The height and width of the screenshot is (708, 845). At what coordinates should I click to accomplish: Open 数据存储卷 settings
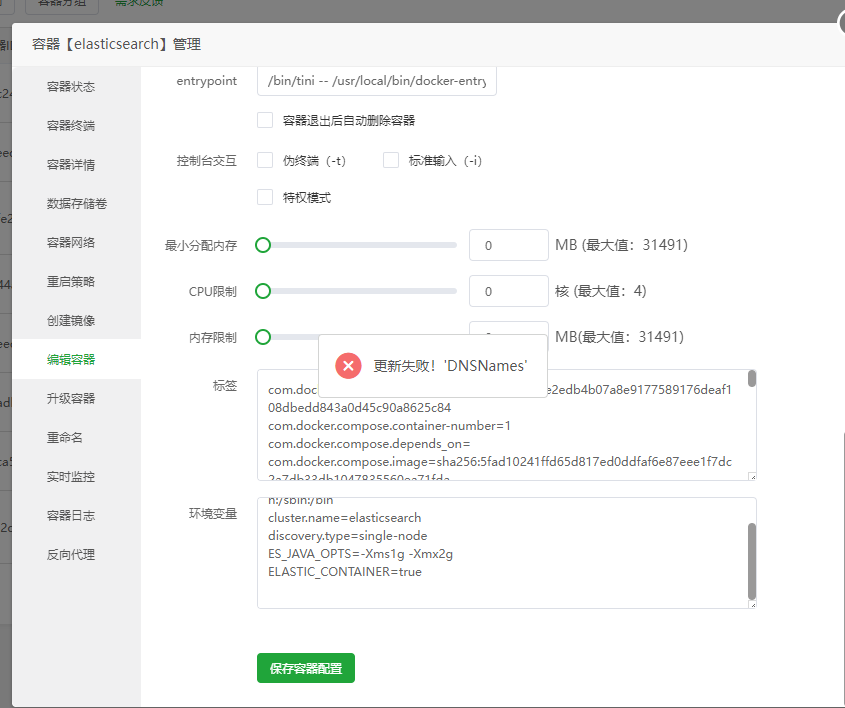pos(77,204)
